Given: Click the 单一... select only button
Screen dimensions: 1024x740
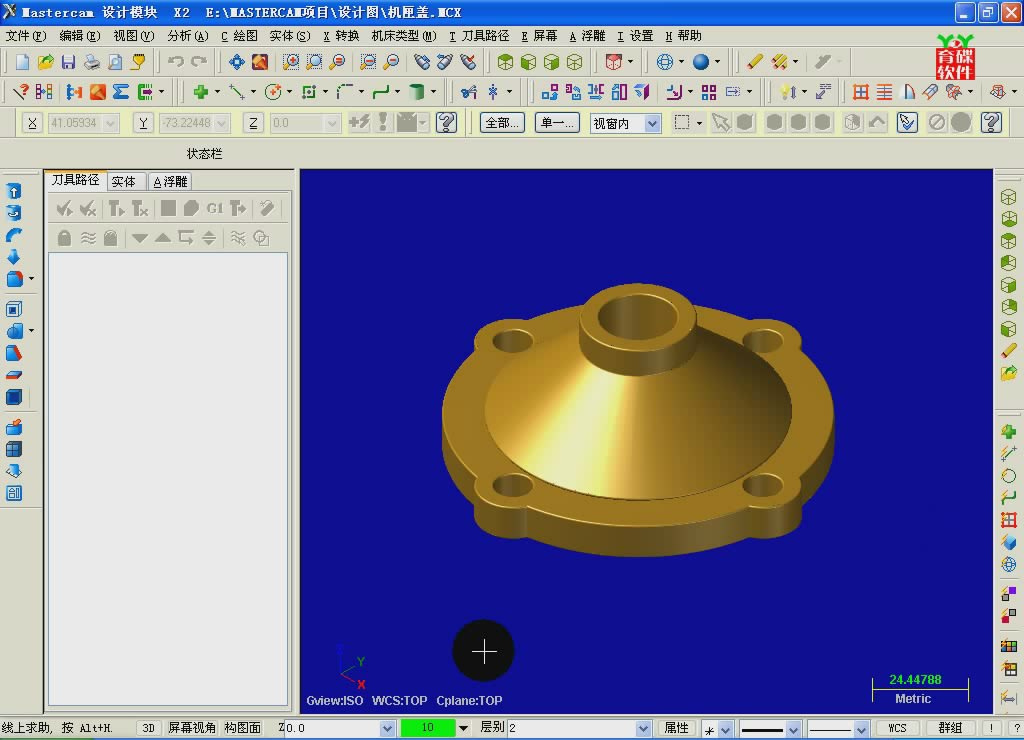Looking at the screenshot, I should 557,123.
